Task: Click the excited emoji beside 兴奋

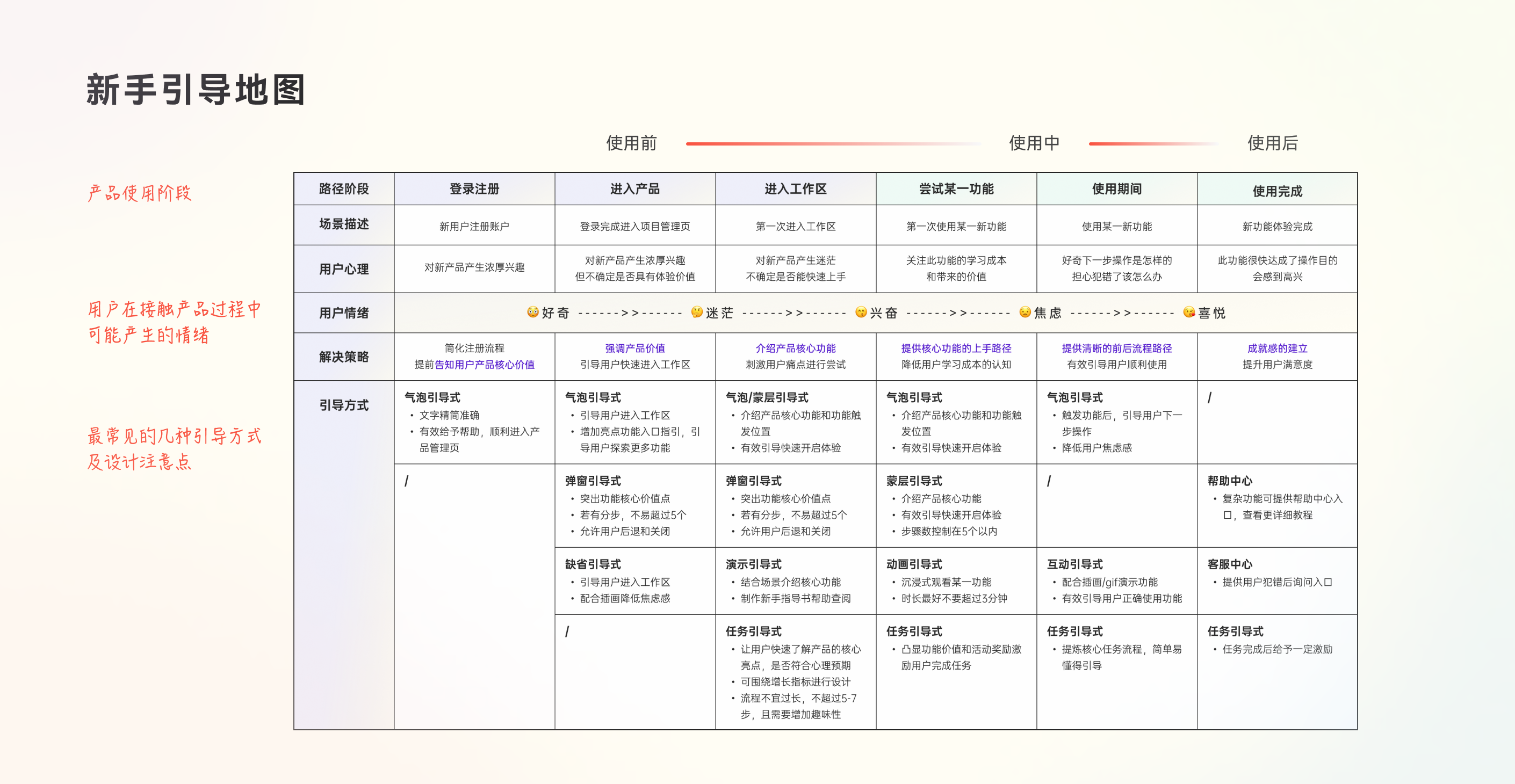Action: [861, 312]
